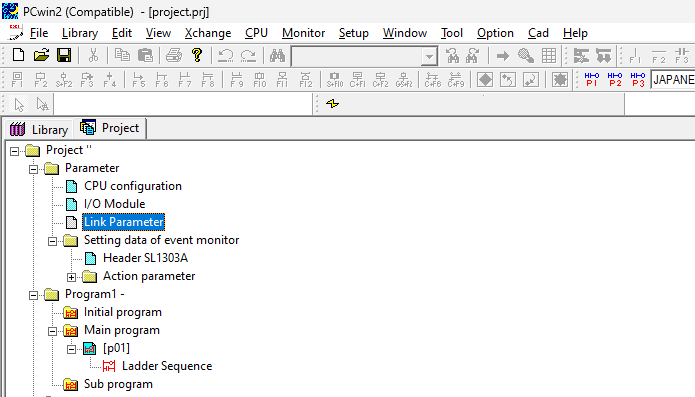Viewport: 695px width, 397px height.
Task: Click the yellow question mark Help icon
Action: coord(197,55)
